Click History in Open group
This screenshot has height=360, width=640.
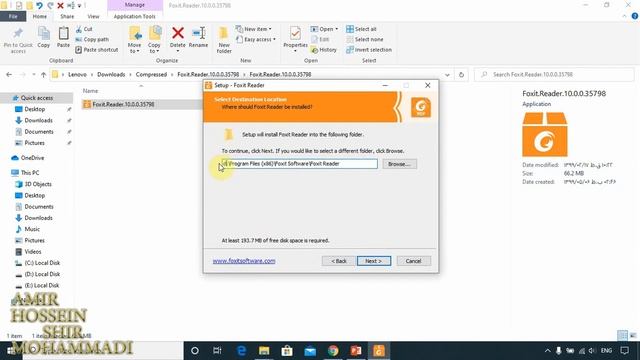coord(324,50)
